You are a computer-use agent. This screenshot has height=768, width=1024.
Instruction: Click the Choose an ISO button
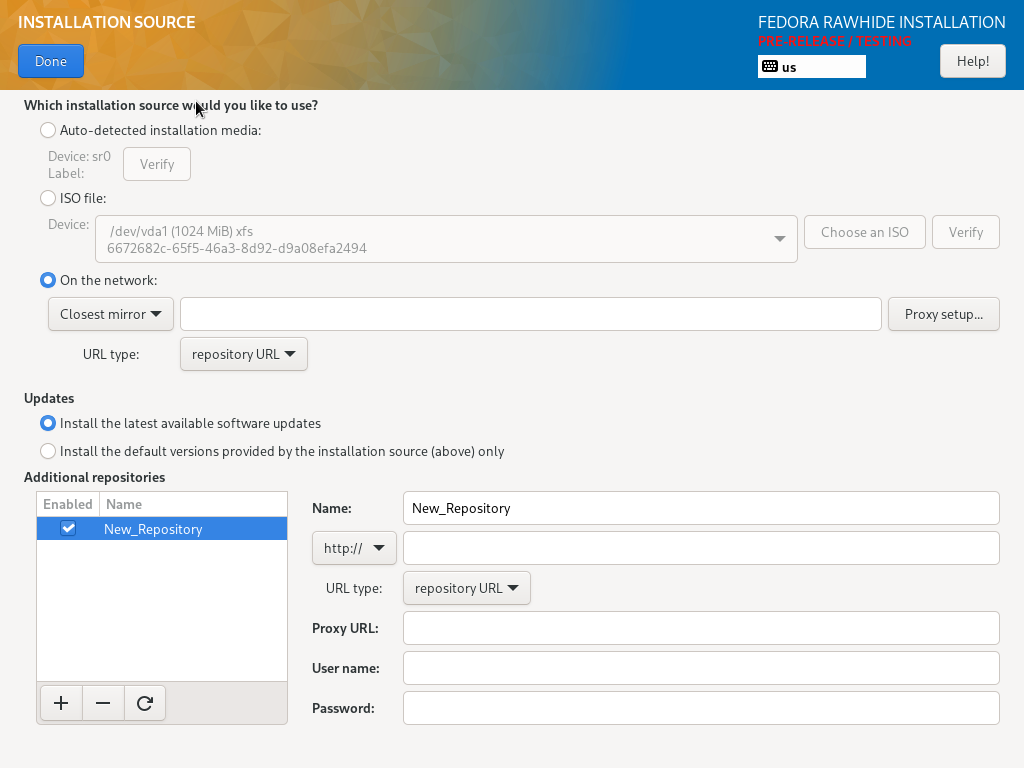(865, 232)
